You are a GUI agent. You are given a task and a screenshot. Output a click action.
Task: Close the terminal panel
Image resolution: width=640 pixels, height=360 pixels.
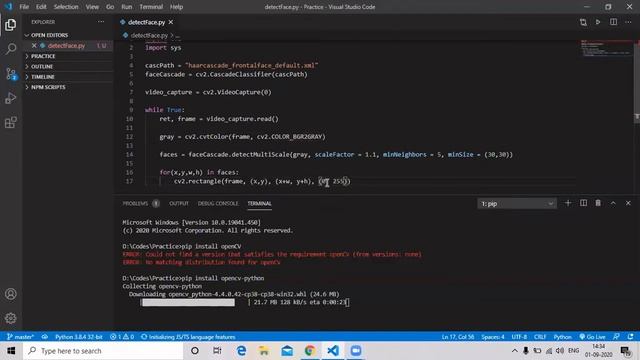tap(628, 203)
